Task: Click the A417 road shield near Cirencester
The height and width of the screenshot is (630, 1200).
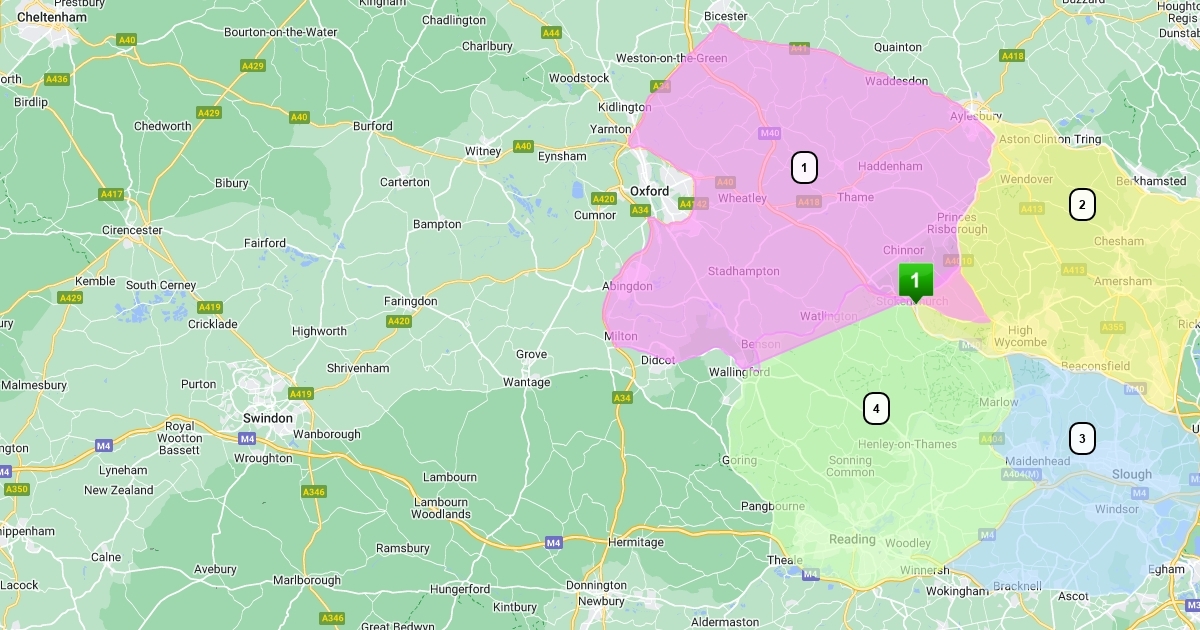Action: pyautogui.click(x=112, y=194)
